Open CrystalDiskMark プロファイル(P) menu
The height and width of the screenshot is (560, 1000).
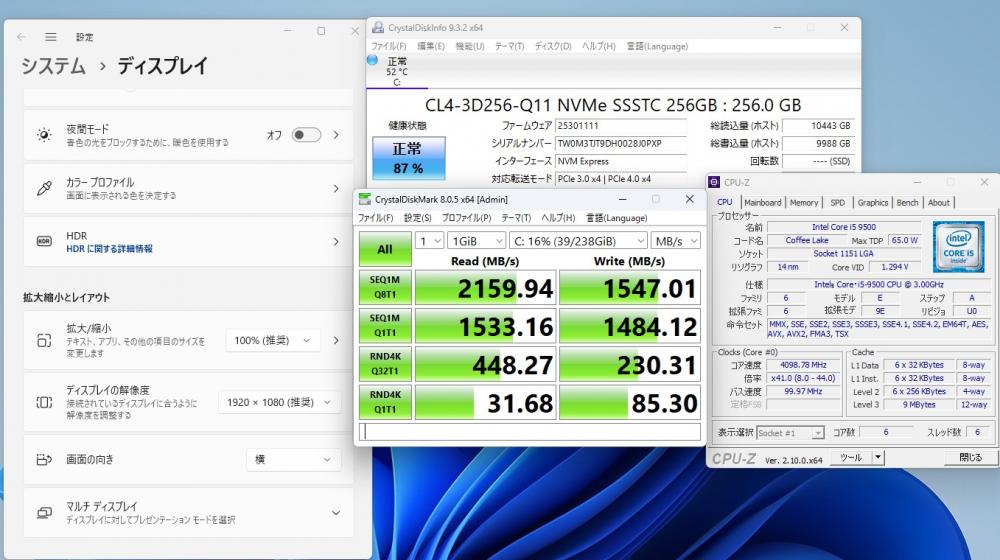tap(466, 218)
